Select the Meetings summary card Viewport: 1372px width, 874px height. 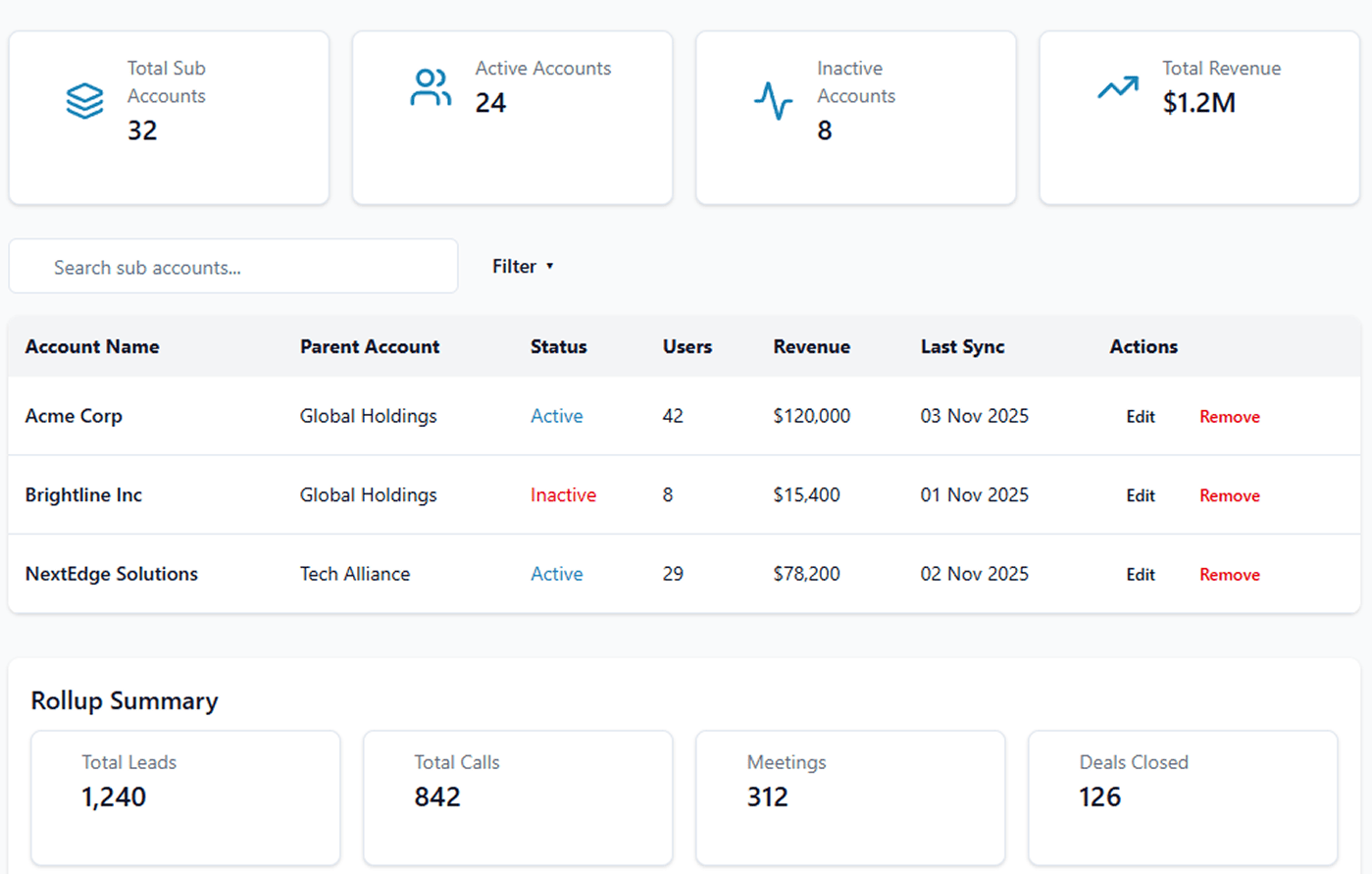coord(850,797)
